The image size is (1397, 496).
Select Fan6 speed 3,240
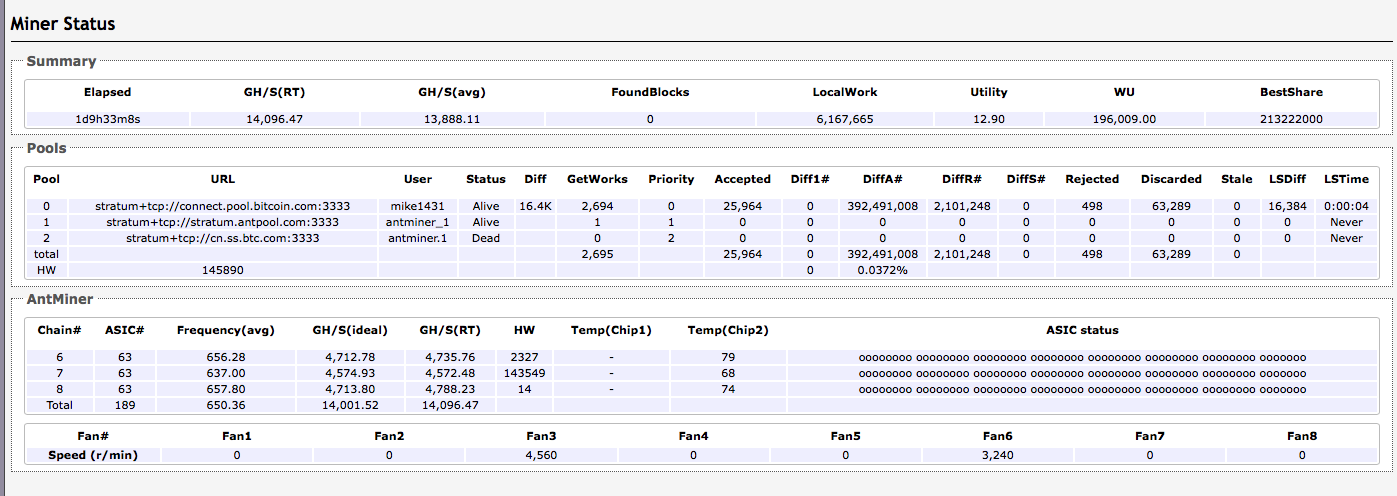click(997, 455)
